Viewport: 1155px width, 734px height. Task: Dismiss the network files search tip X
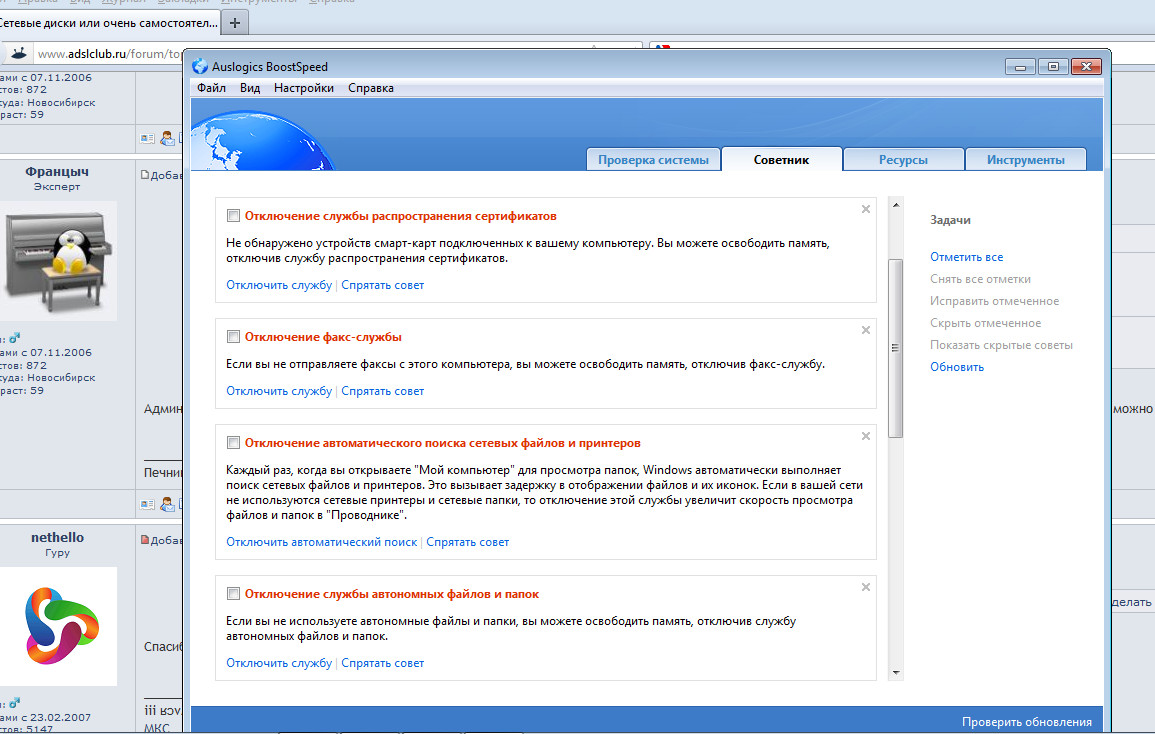866,436
